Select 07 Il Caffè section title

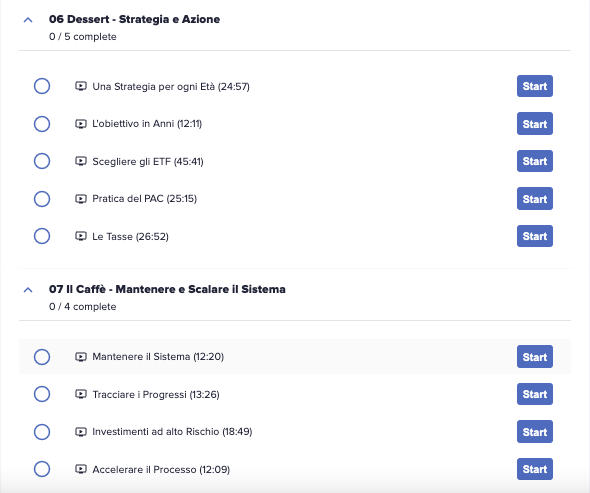pyautogui.click(x=167, y=289)
